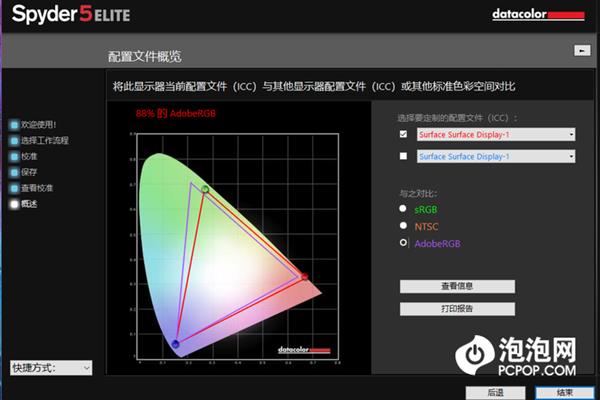Select the green primary point on gamut chart
The width and height of the screenshot is (600, 400).
coord(205,189)
